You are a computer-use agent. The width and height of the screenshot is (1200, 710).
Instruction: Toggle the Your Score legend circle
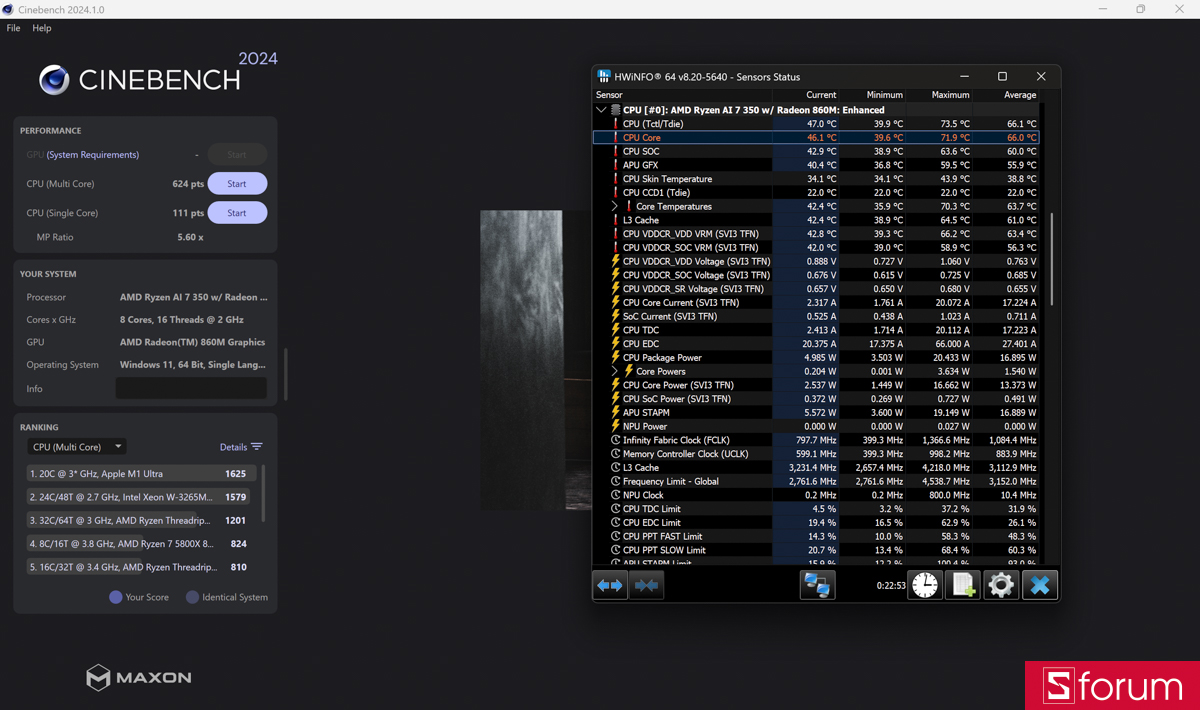(116, 597)
